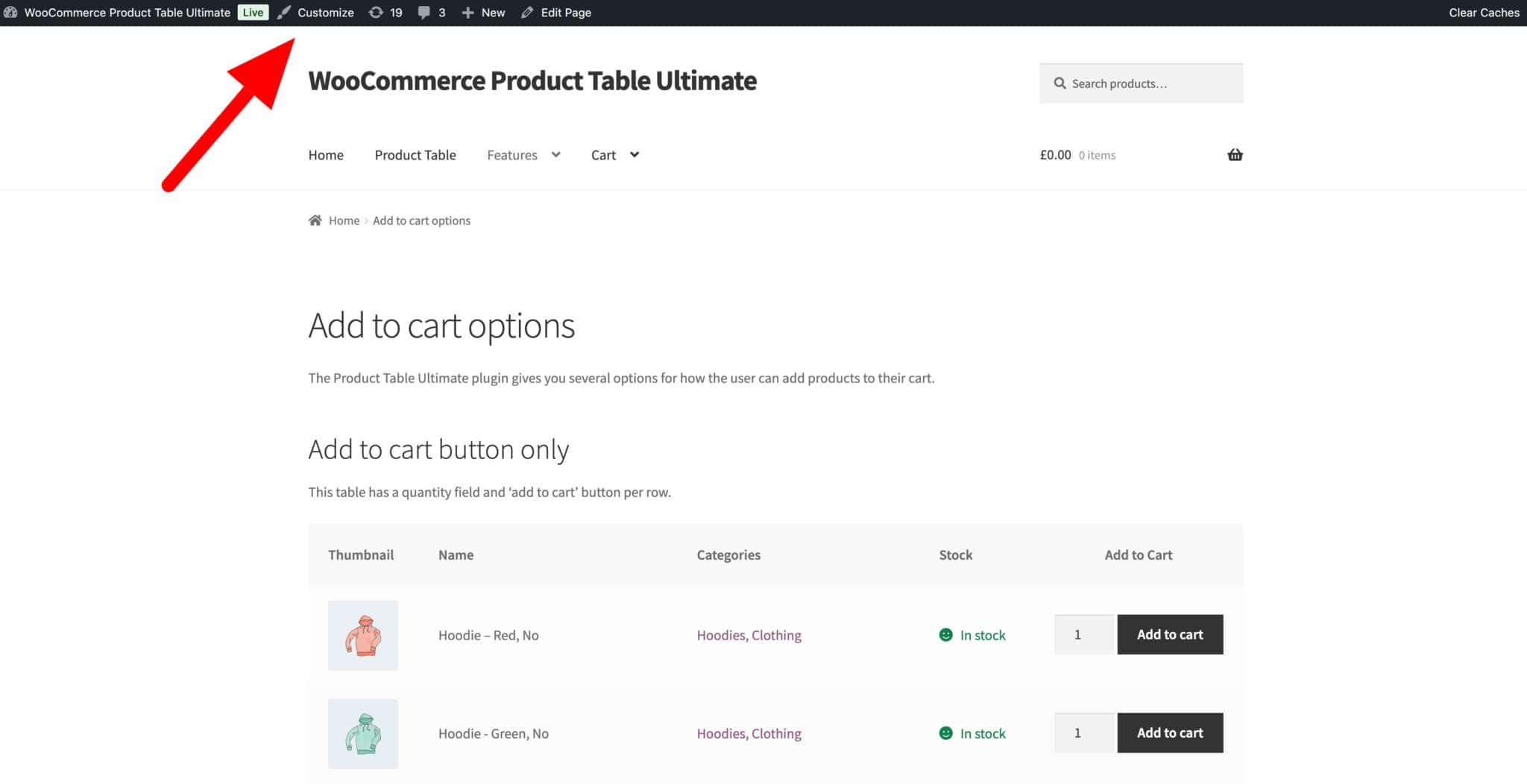Click the site dashboard icon in admin bar
1527x784 pixels.
coord(10,13)
